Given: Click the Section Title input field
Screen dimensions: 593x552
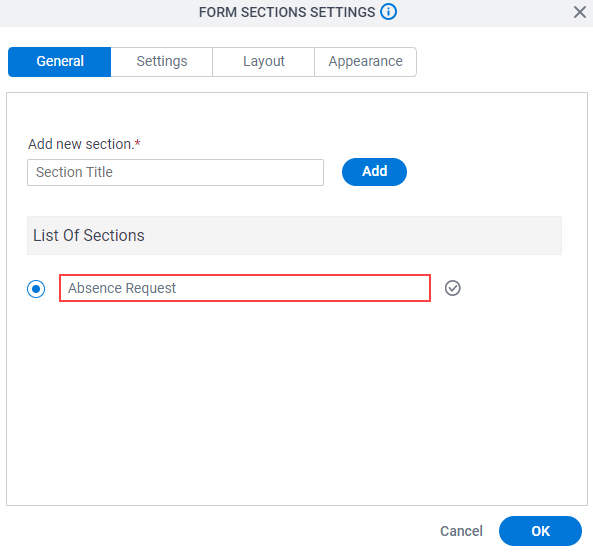Looking at the screenshot, I should [x=175, y=172].
